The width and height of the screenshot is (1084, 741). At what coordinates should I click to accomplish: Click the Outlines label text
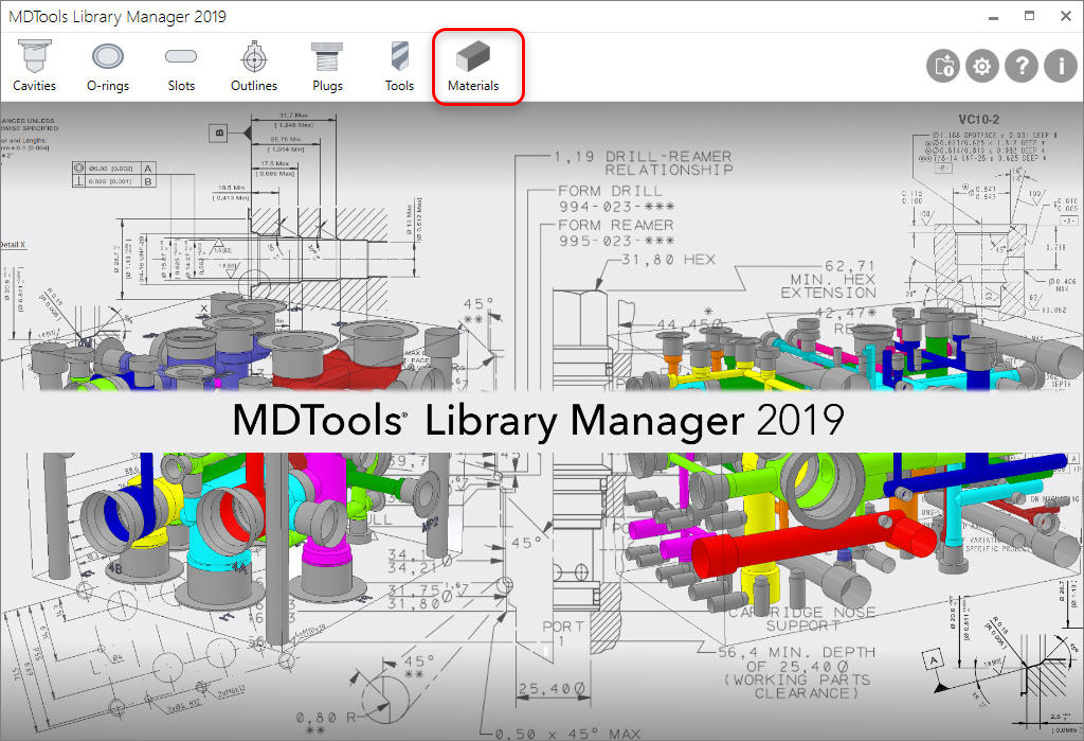[x=253, y=86]
